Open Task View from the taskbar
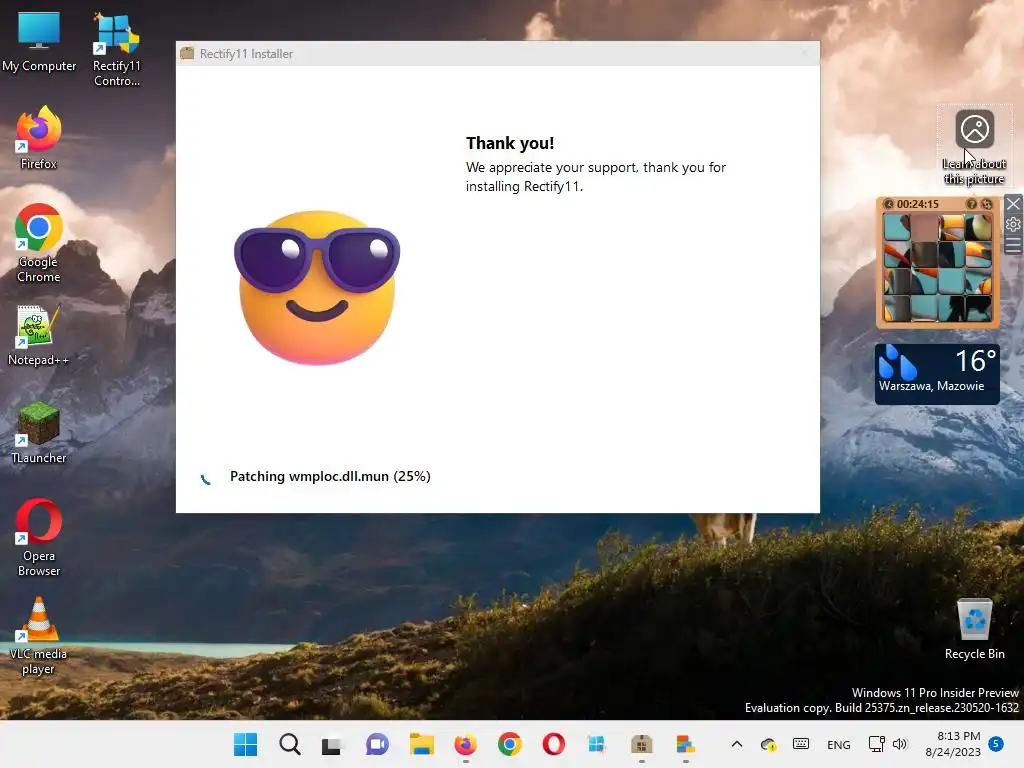This screenshot has width=1024, height=768. 332,744
